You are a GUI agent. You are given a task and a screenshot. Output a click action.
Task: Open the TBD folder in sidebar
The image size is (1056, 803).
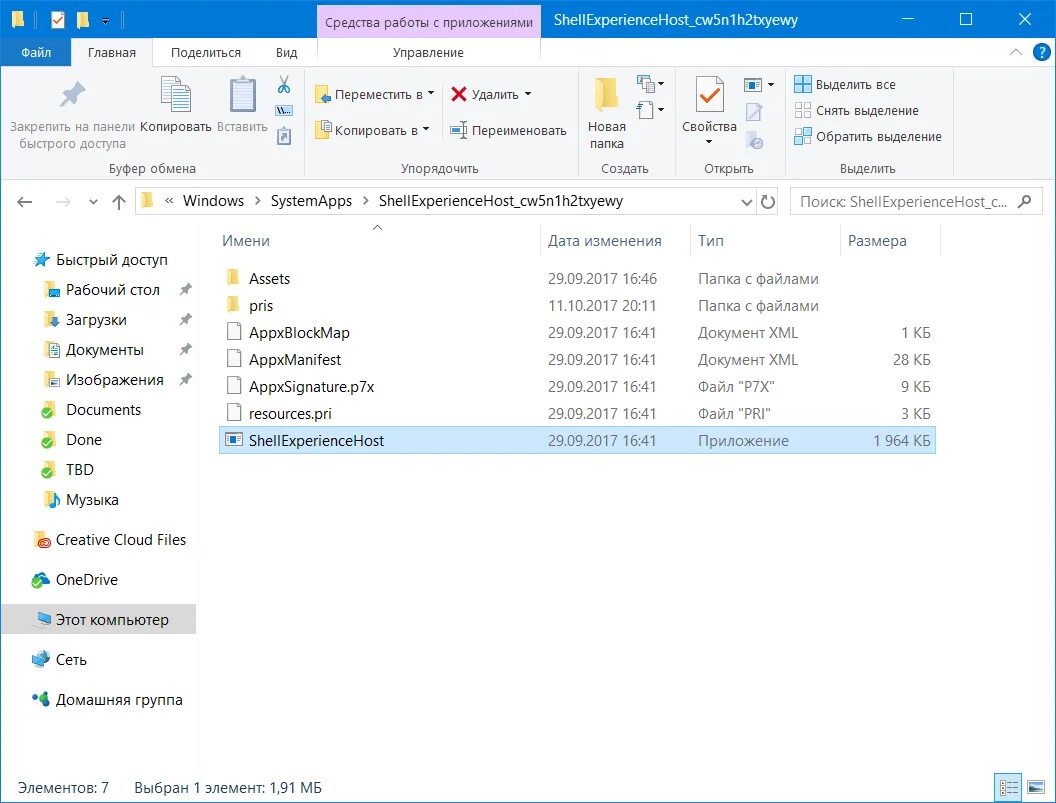click(x=68, y=470)
